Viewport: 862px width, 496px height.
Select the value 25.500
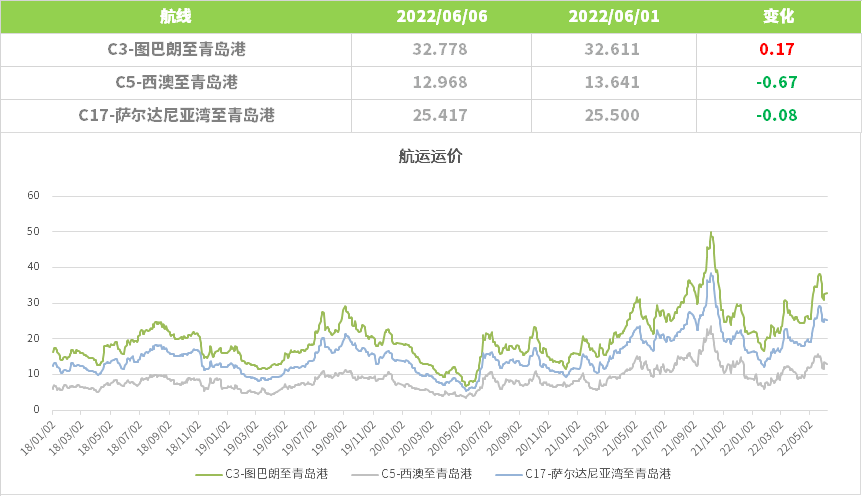(612, 115)
